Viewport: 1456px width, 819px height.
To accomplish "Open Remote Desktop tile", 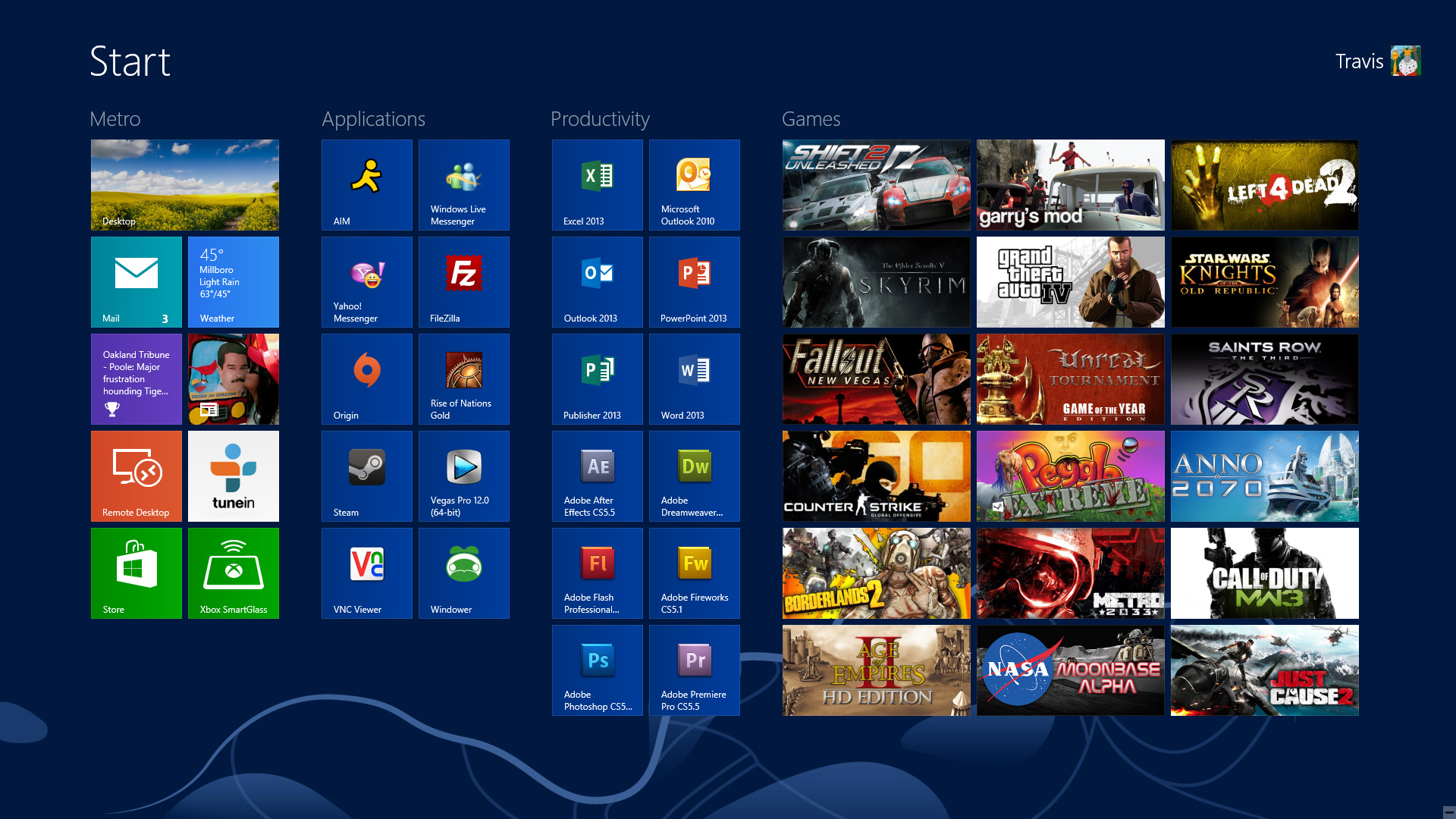I will [136, 476].
